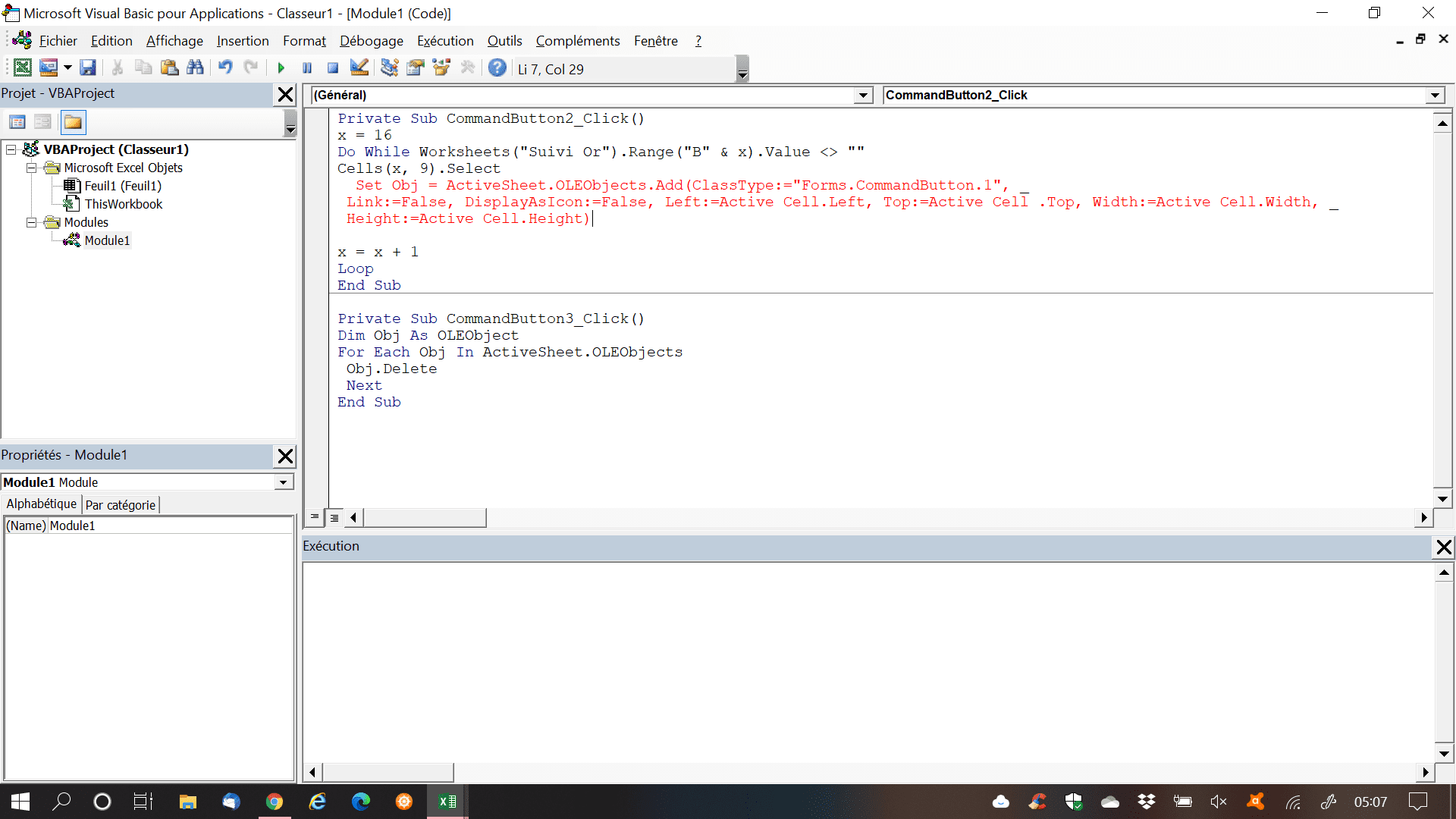
Task: Open the CommandButton2_Click procedure dropdown
Action: click(x=1435, y=96)
